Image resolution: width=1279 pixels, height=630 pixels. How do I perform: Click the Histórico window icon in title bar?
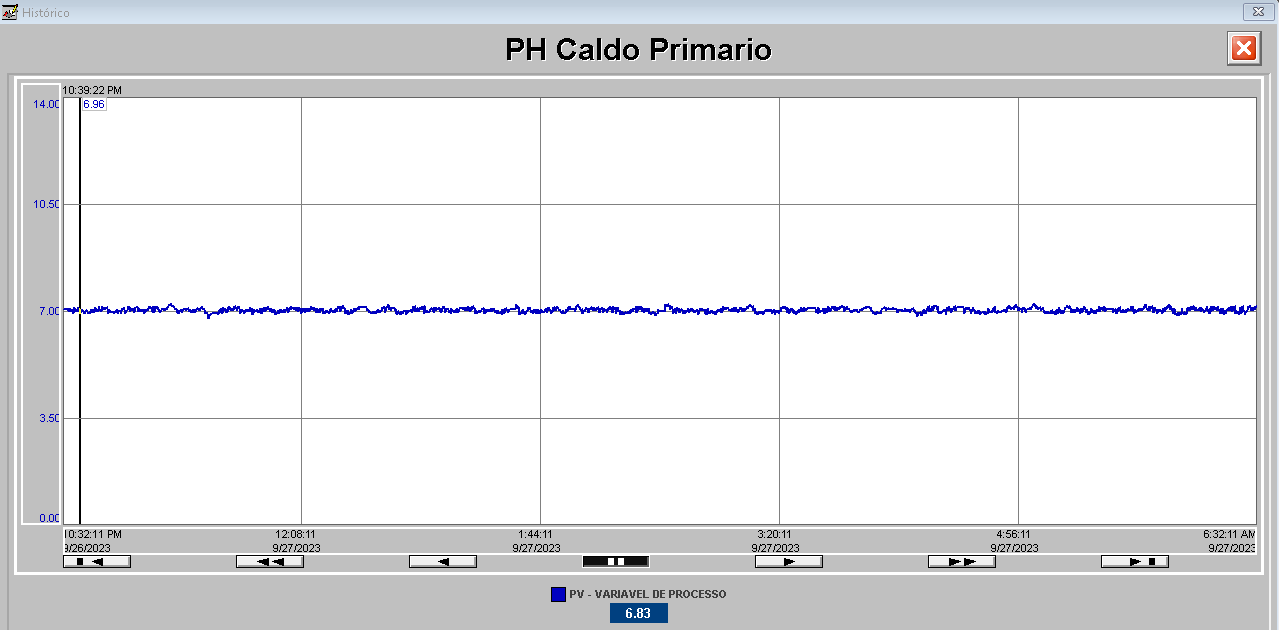tap(11, 12)
